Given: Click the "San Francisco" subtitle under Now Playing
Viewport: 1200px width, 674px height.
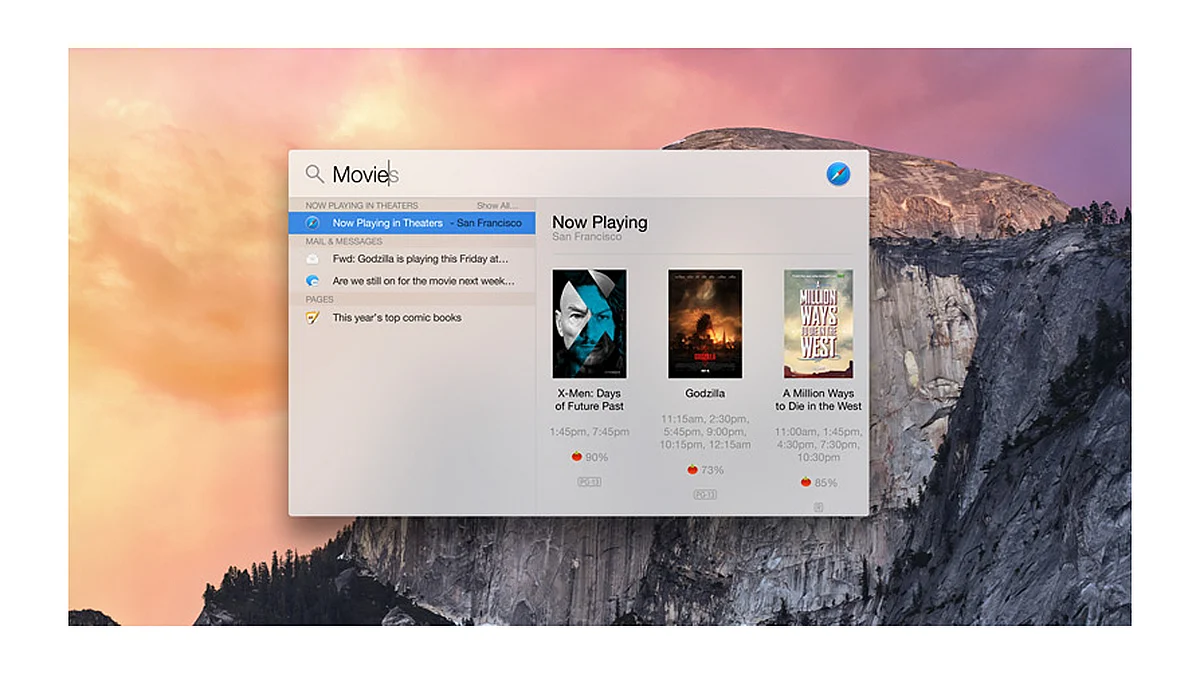Looking at the screenshot, I should click(587, 237).
